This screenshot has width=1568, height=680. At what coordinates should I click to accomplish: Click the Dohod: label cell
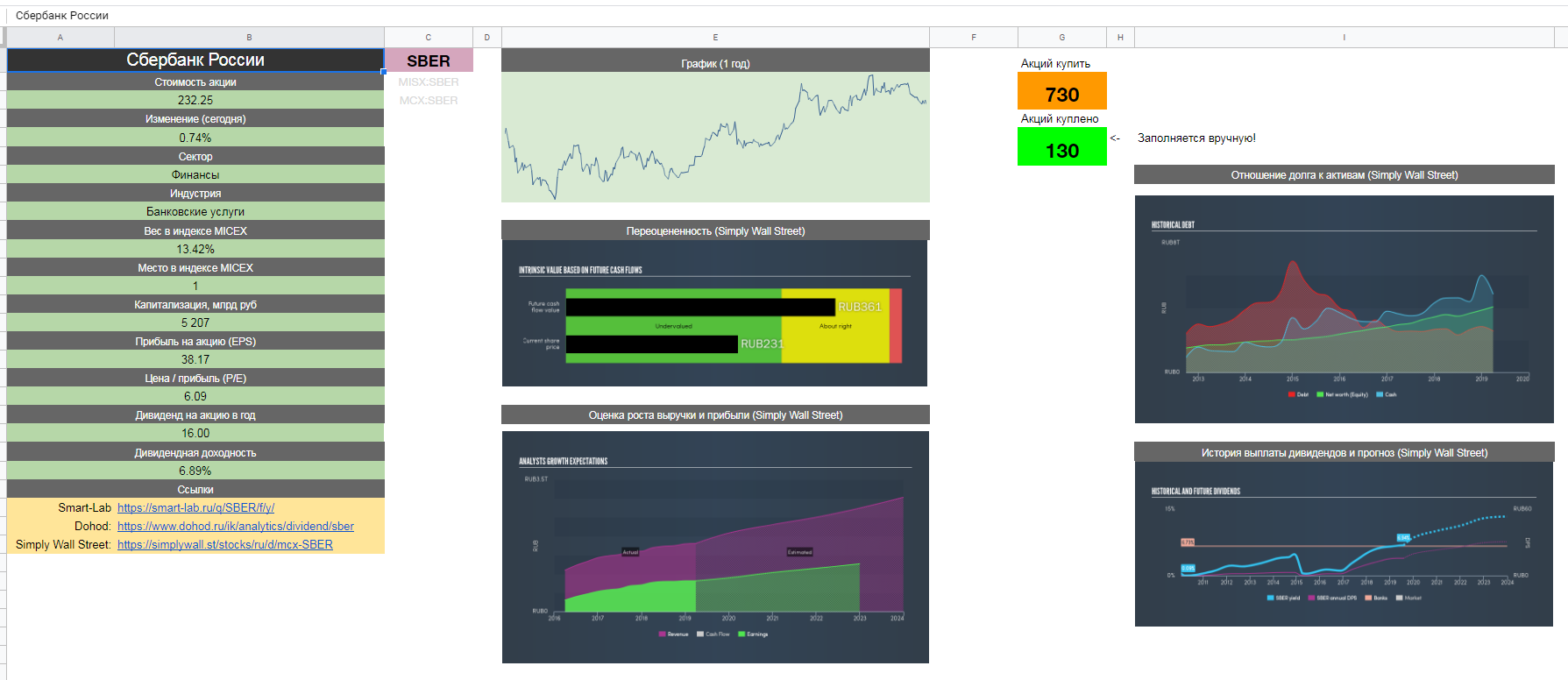(x=60, y=526)
